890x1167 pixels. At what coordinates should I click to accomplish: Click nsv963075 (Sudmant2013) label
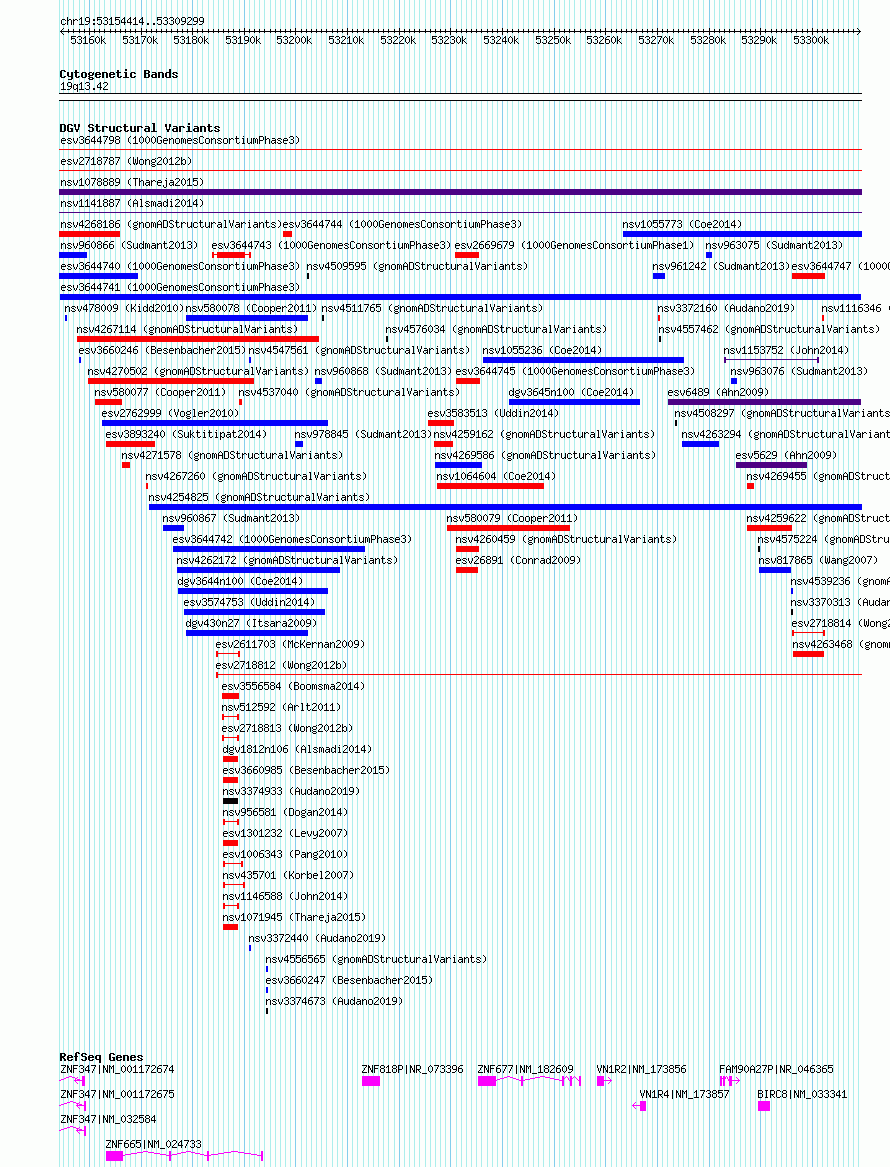pos(774,245)
